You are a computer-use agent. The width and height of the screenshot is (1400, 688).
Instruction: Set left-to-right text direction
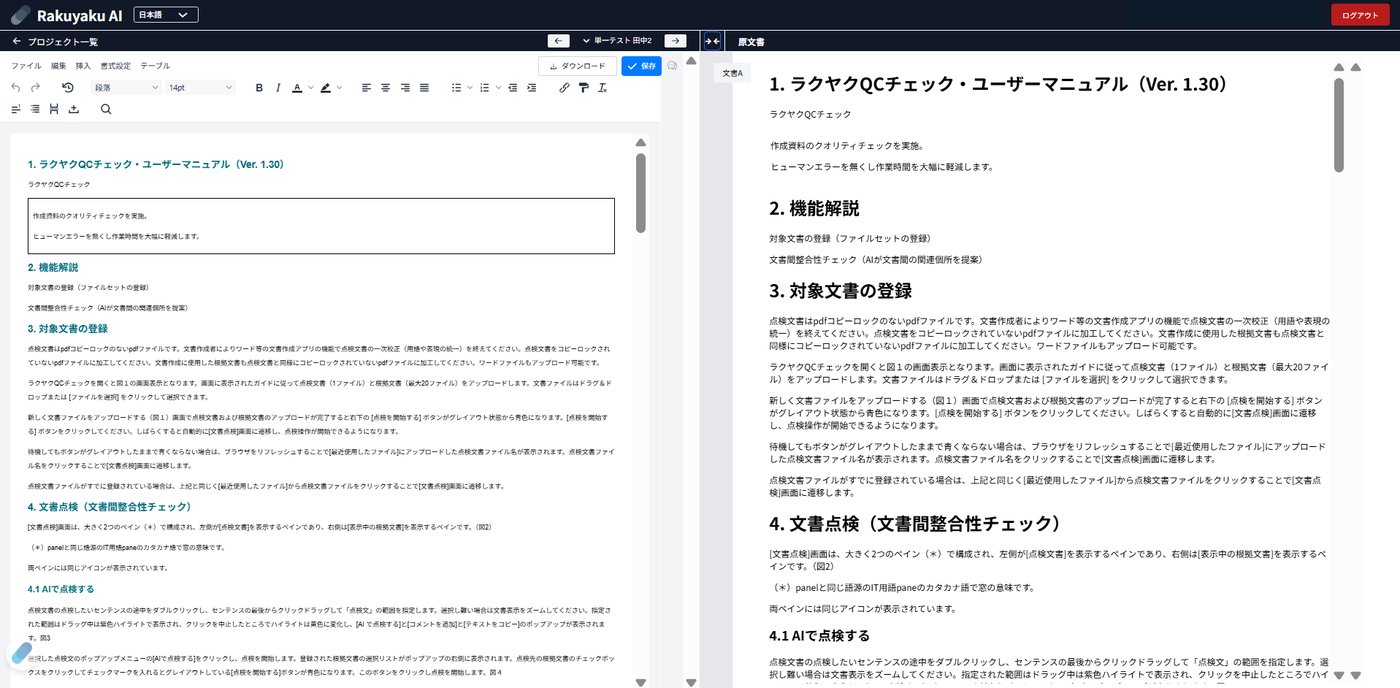16,109
